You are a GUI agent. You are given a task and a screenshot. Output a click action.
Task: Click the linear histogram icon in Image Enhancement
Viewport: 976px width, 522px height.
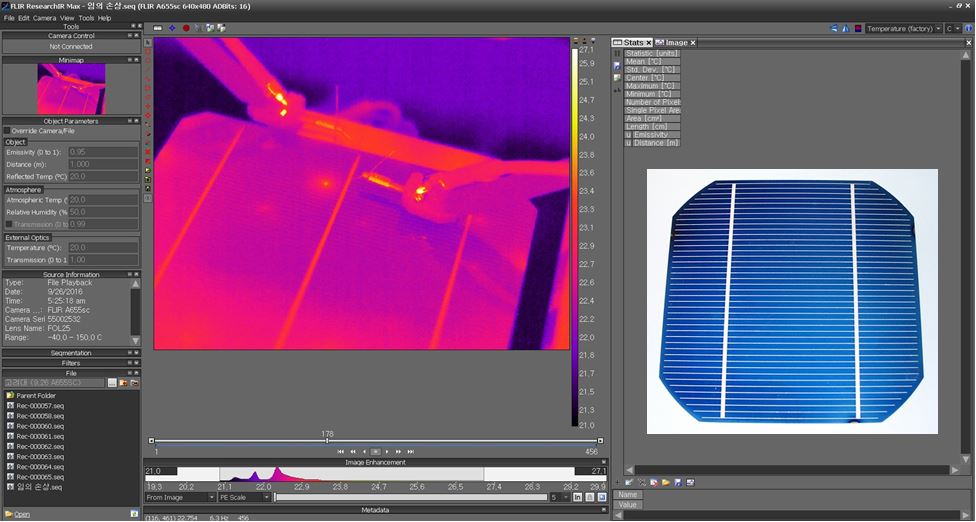point(578,497)
